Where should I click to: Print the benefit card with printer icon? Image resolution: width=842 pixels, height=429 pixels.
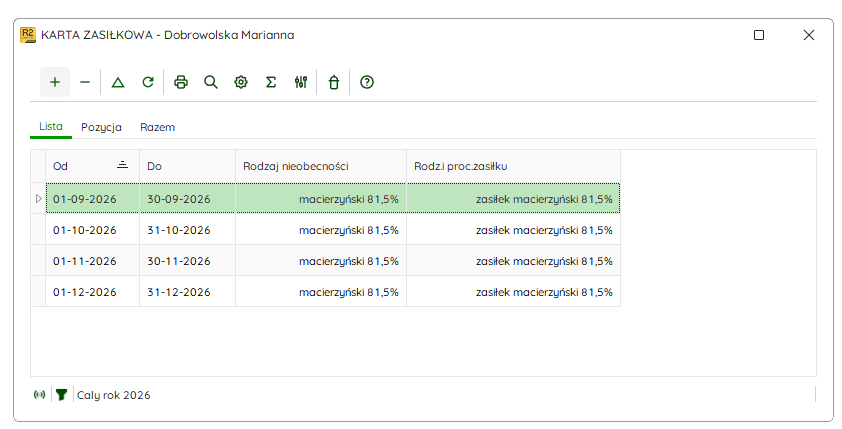[x=181, y=82]
